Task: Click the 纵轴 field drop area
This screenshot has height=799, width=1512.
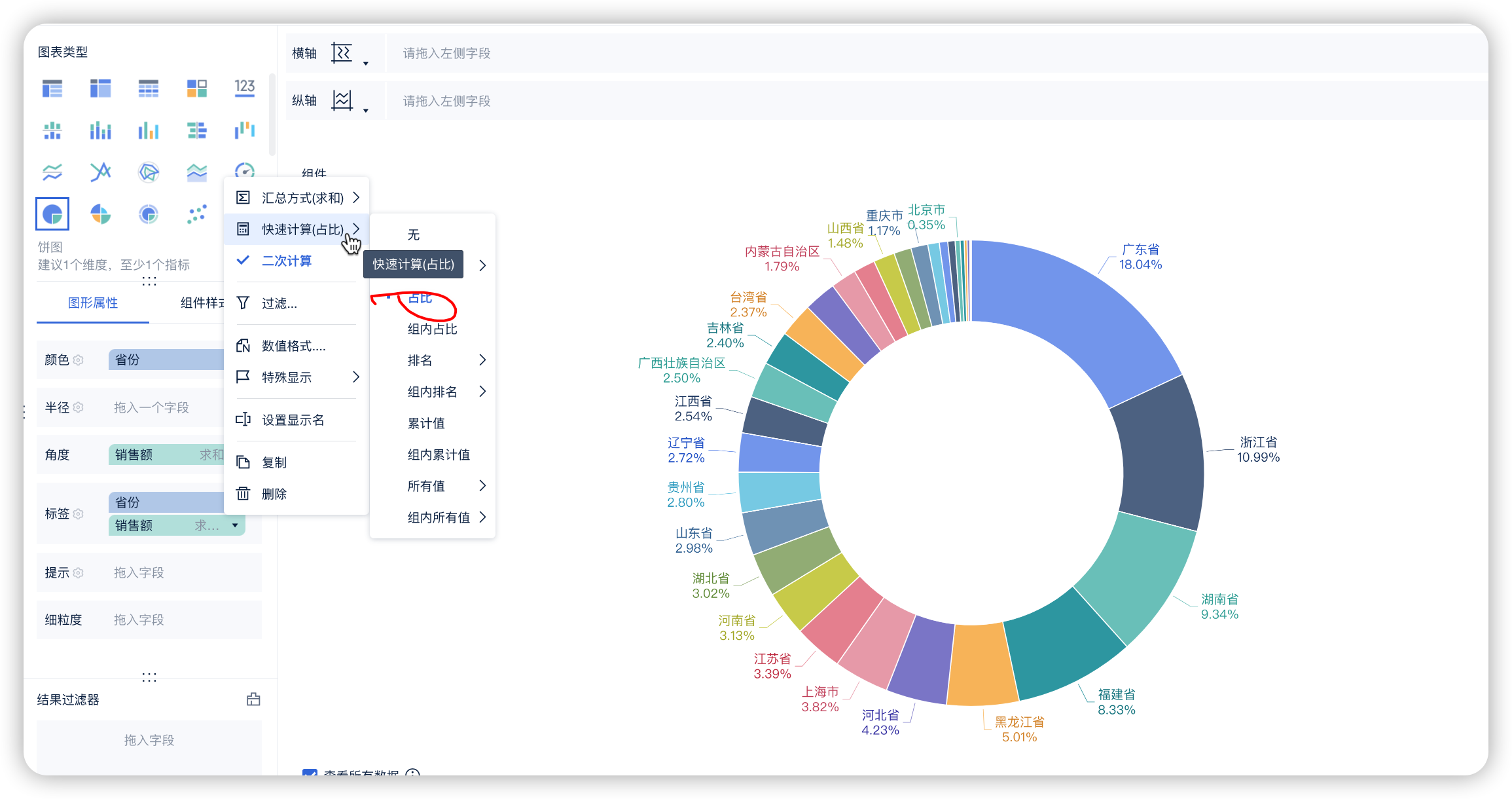Action: 936,101
